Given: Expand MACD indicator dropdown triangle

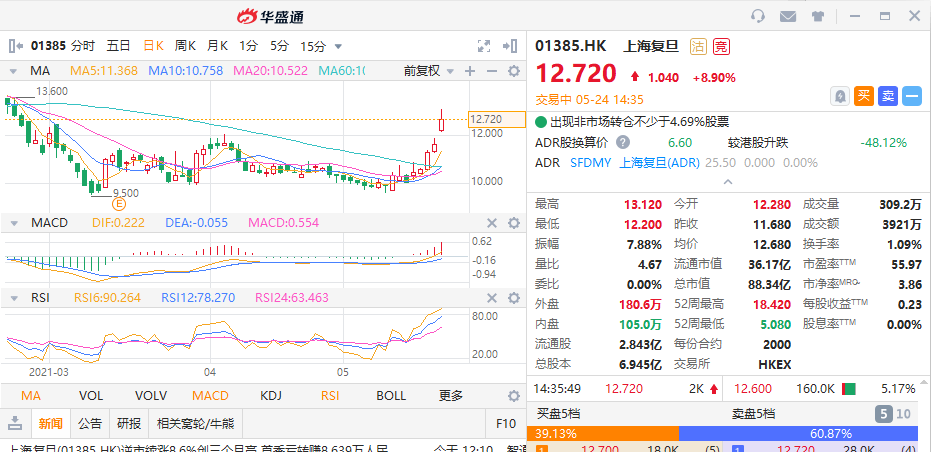Looking at the screenshot, I should [13, 223].
